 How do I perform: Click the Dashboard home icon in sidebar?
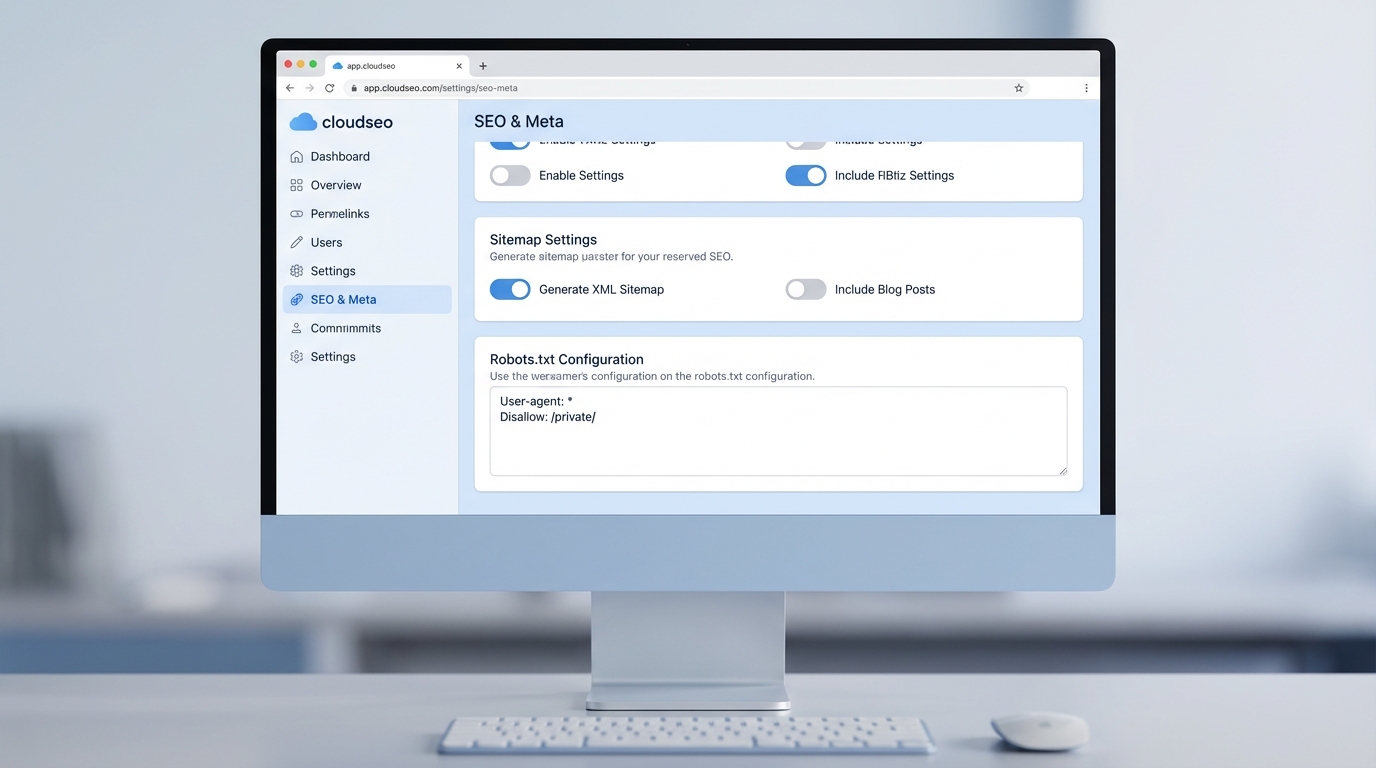pos(297,157)
